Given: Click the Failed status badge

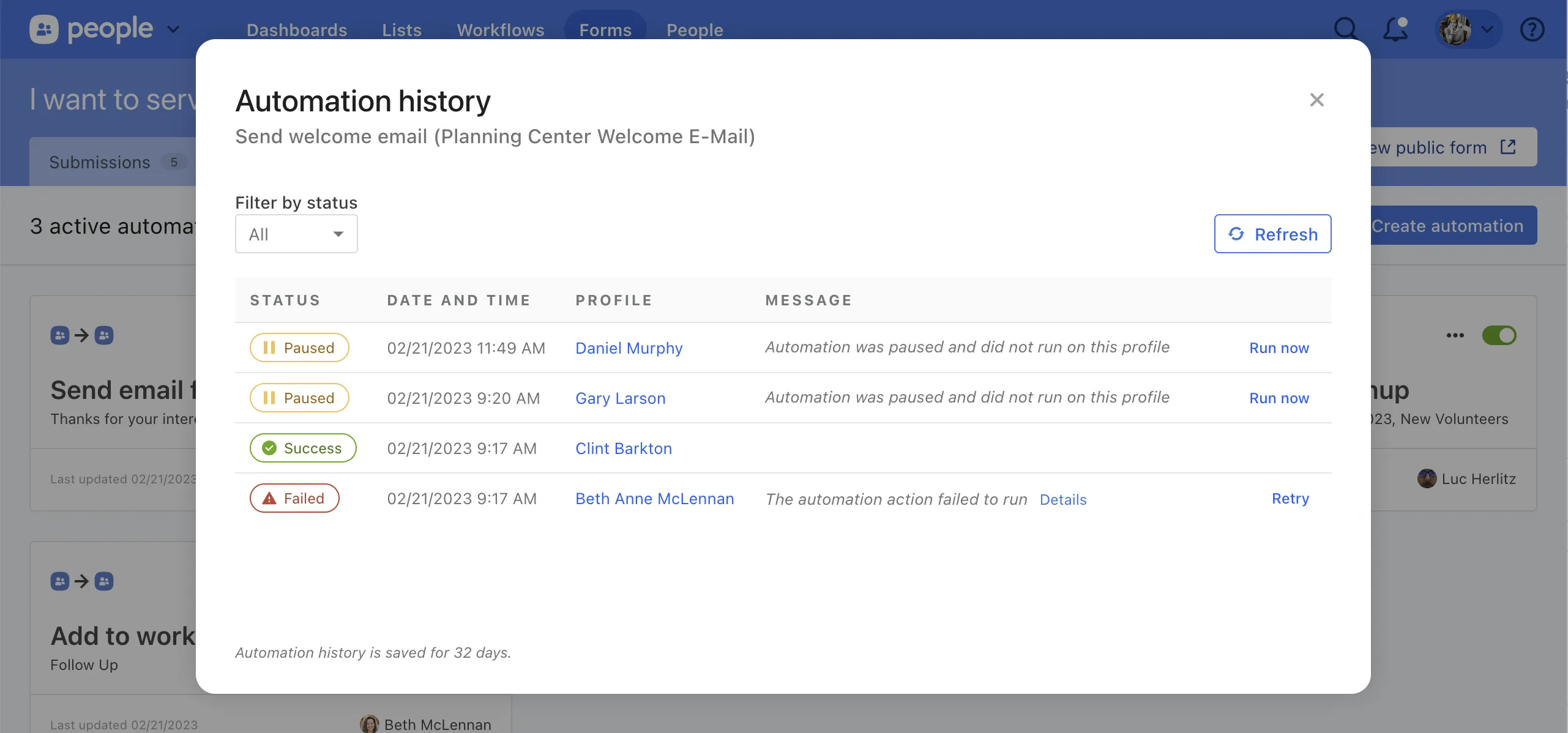Looking at the screenshot, I should 294,498.
